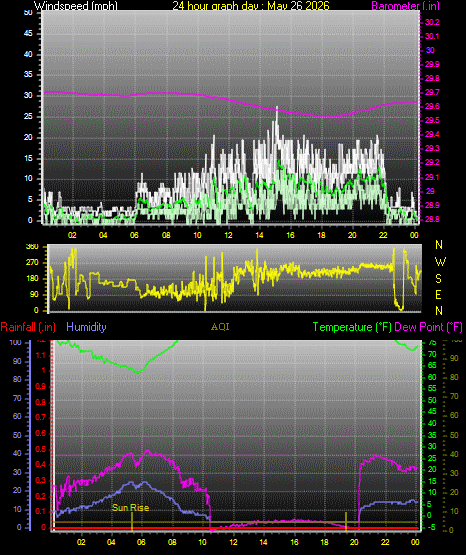466x555 pixels.
Task: Click the Dew Point (°F) legend label
Action: (428, 327)
